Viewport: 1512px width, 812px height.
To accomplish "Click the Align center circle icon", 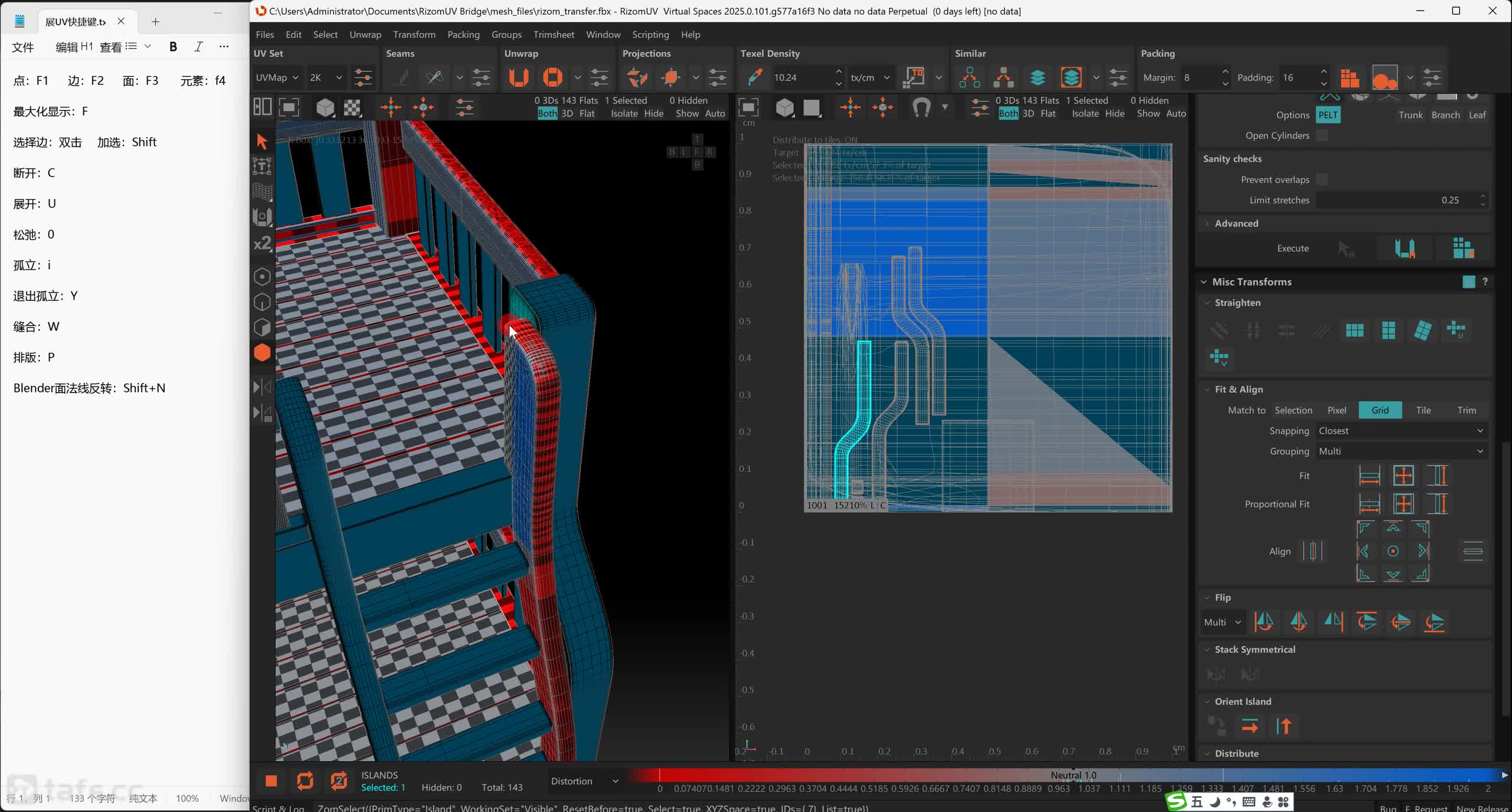I will click(x=1393, y=551).
